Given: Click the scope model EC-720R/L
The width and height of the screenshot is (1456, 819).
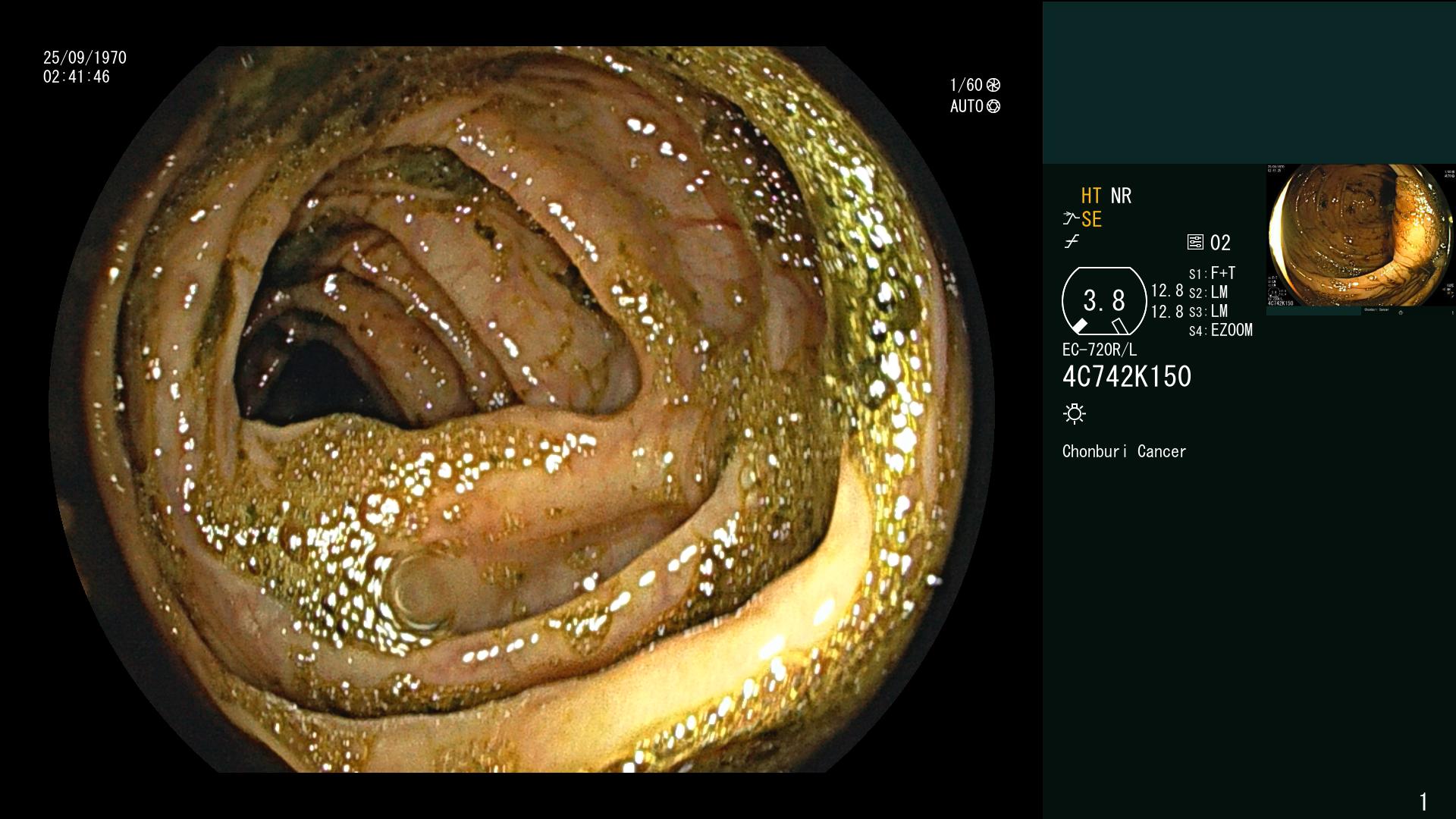Looking at the screenshot, I should [1100, 350].
